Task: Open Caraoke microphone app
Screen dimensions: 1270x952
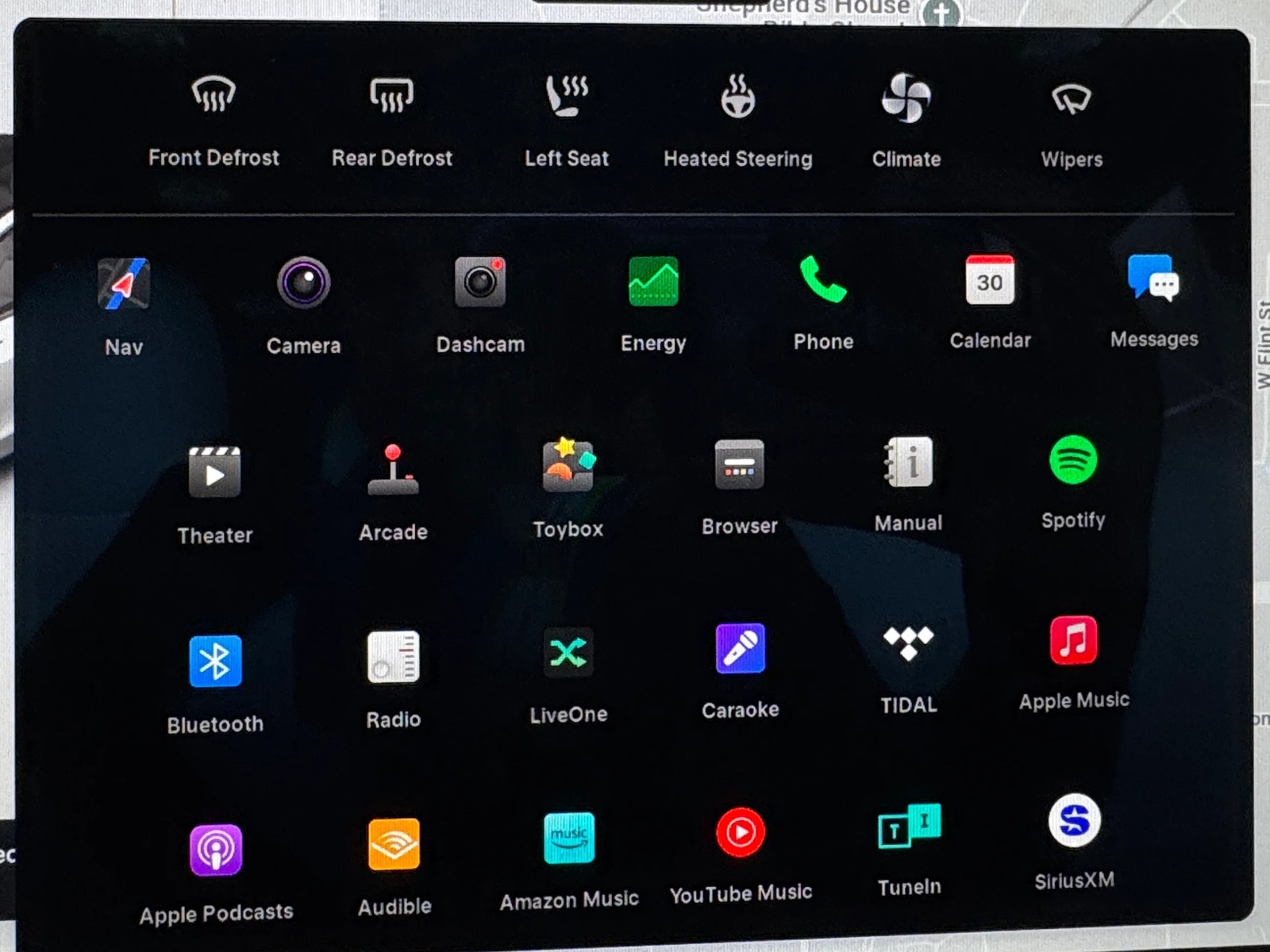Action: click(740, 649)
